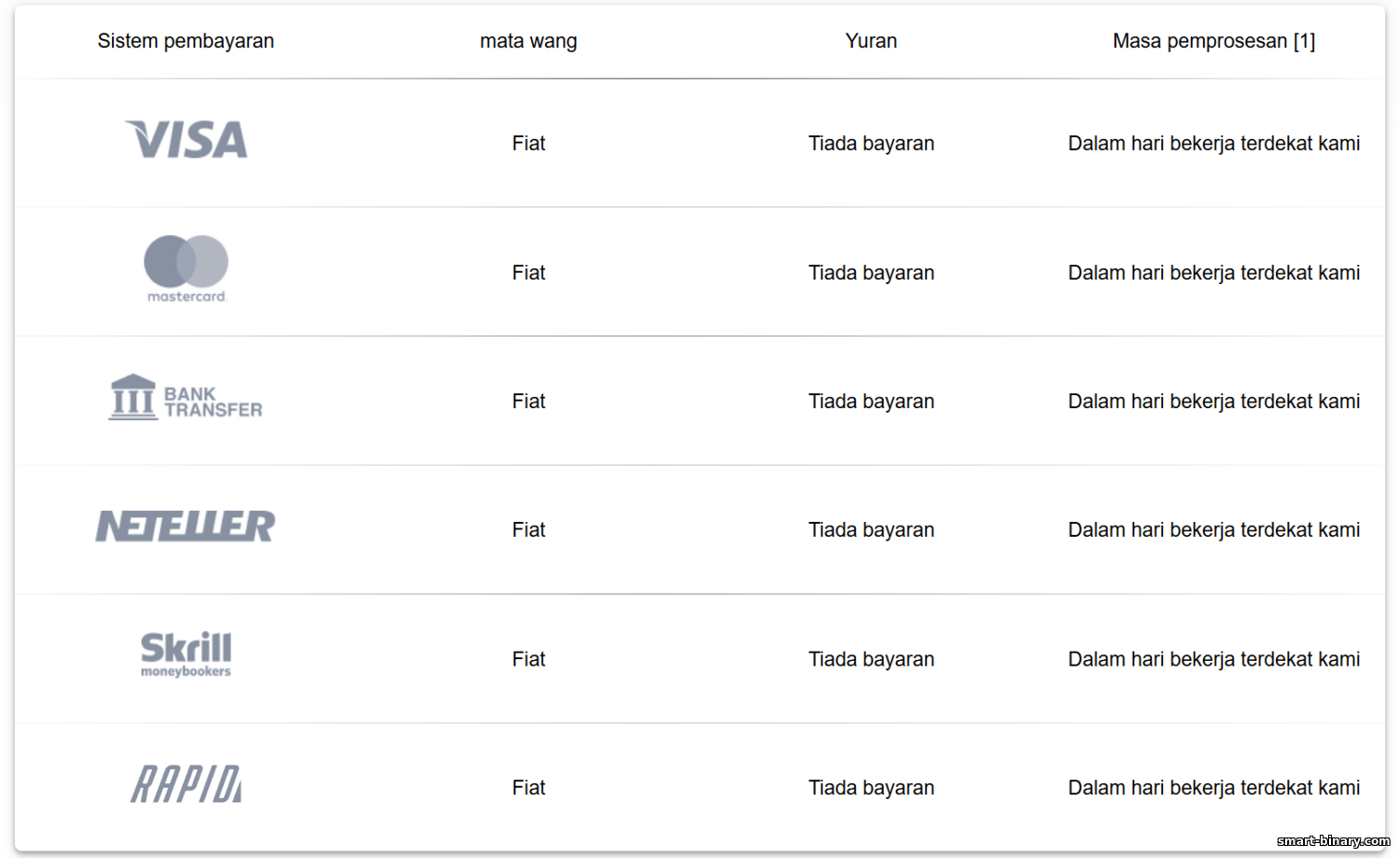Select processing time text in Bank Transfer row
Viewport: 1400px width, 858px height.
coord(1213,401)
